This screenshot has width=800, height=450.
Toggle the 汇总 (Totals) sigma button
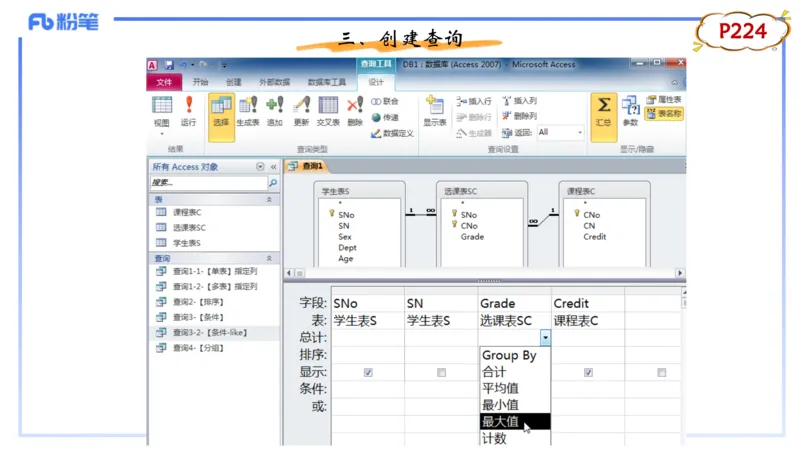coord(604,110)
